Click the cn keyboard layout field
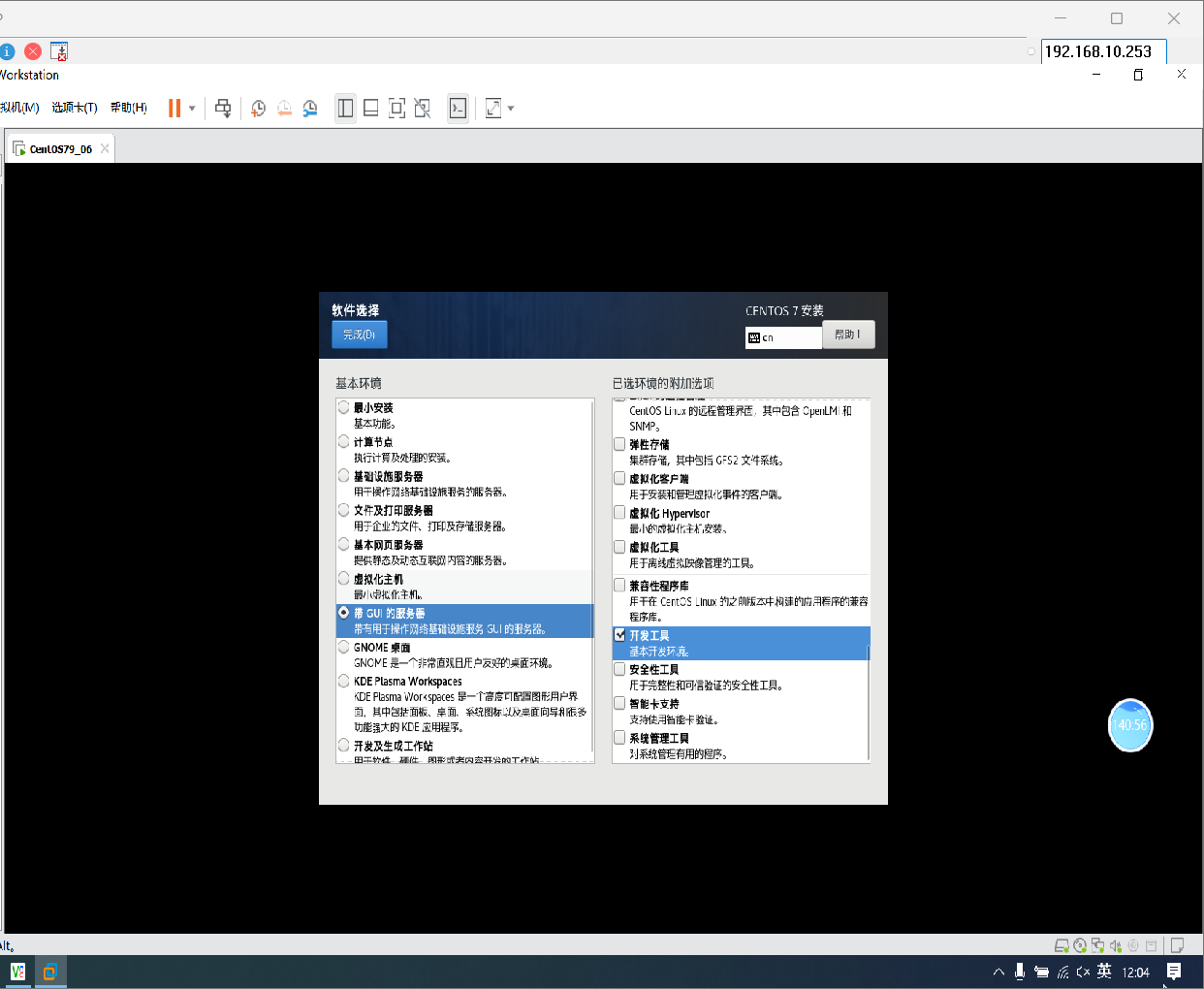 point(783,337)
